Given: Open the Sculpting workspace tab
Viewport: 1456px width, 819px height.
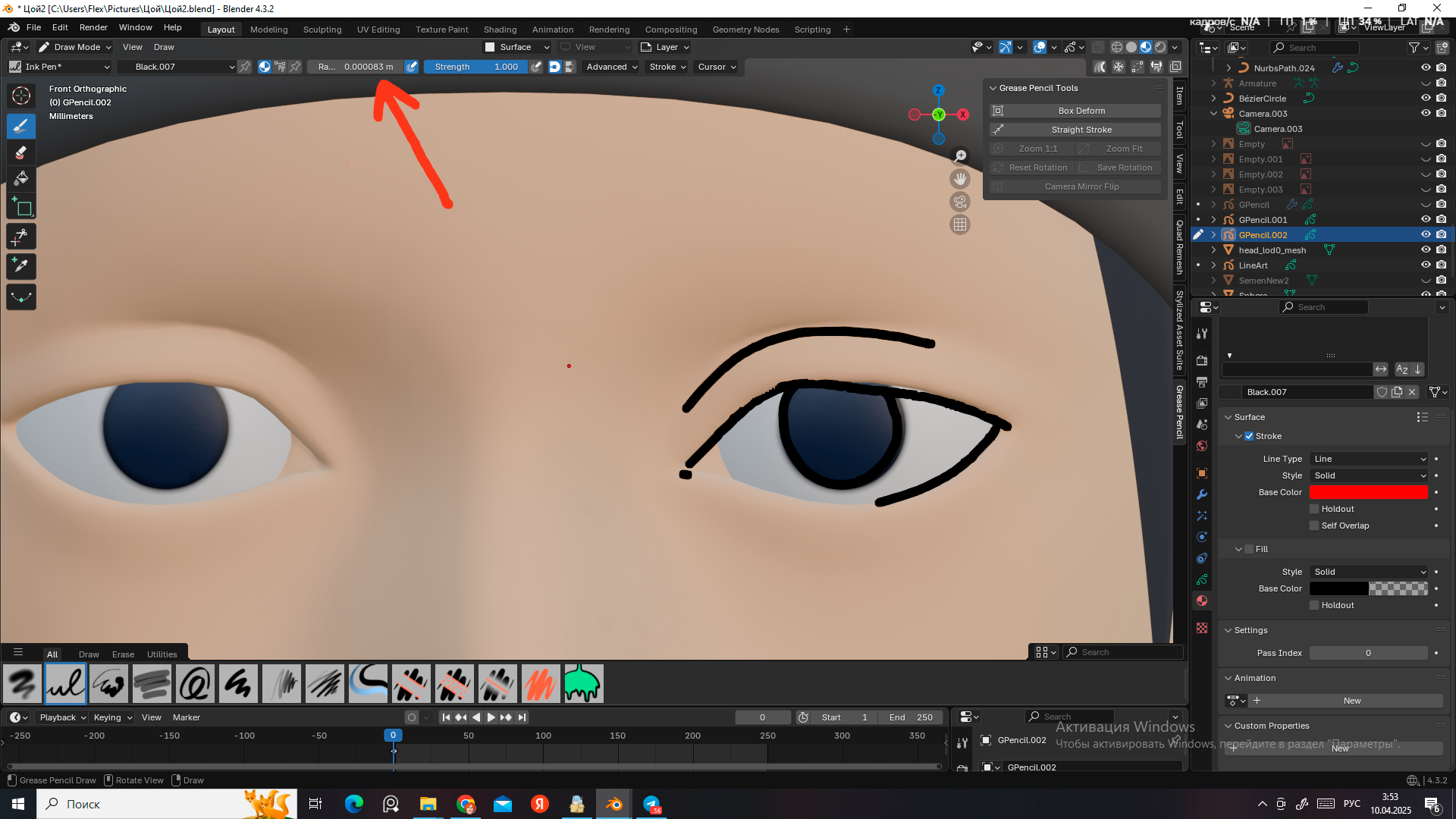Looking at the screenshot, I should pyautogui.click(x=322, y=30).
